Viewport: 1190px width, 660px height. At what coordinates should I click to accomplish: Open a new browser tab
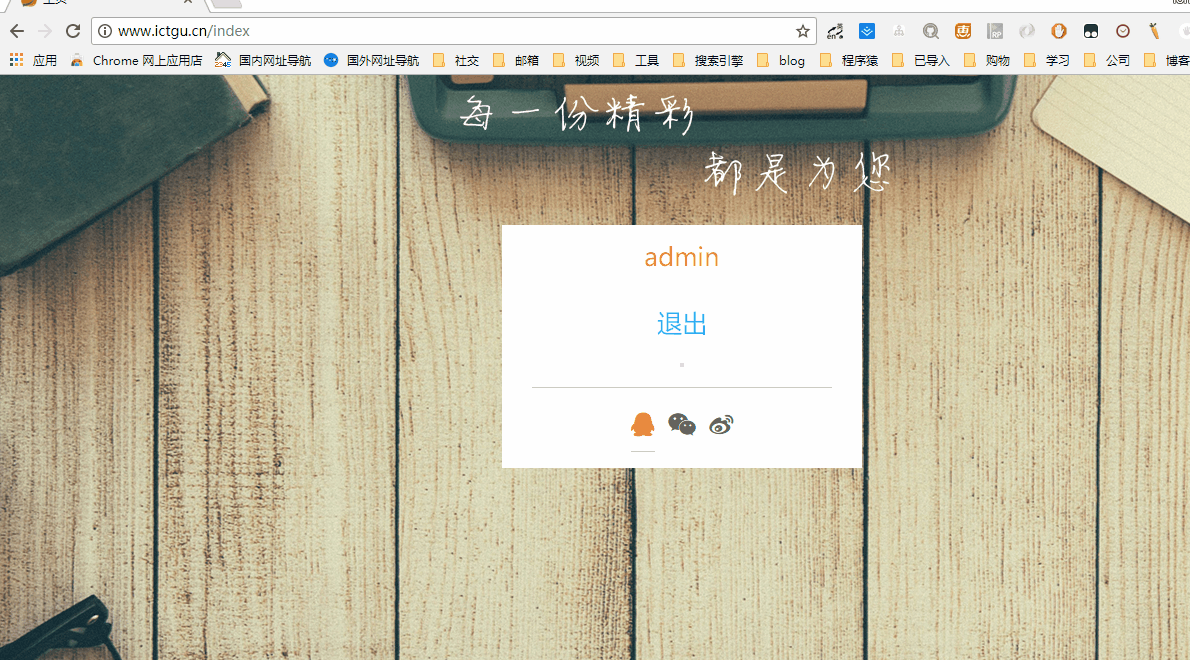point(225,3)
